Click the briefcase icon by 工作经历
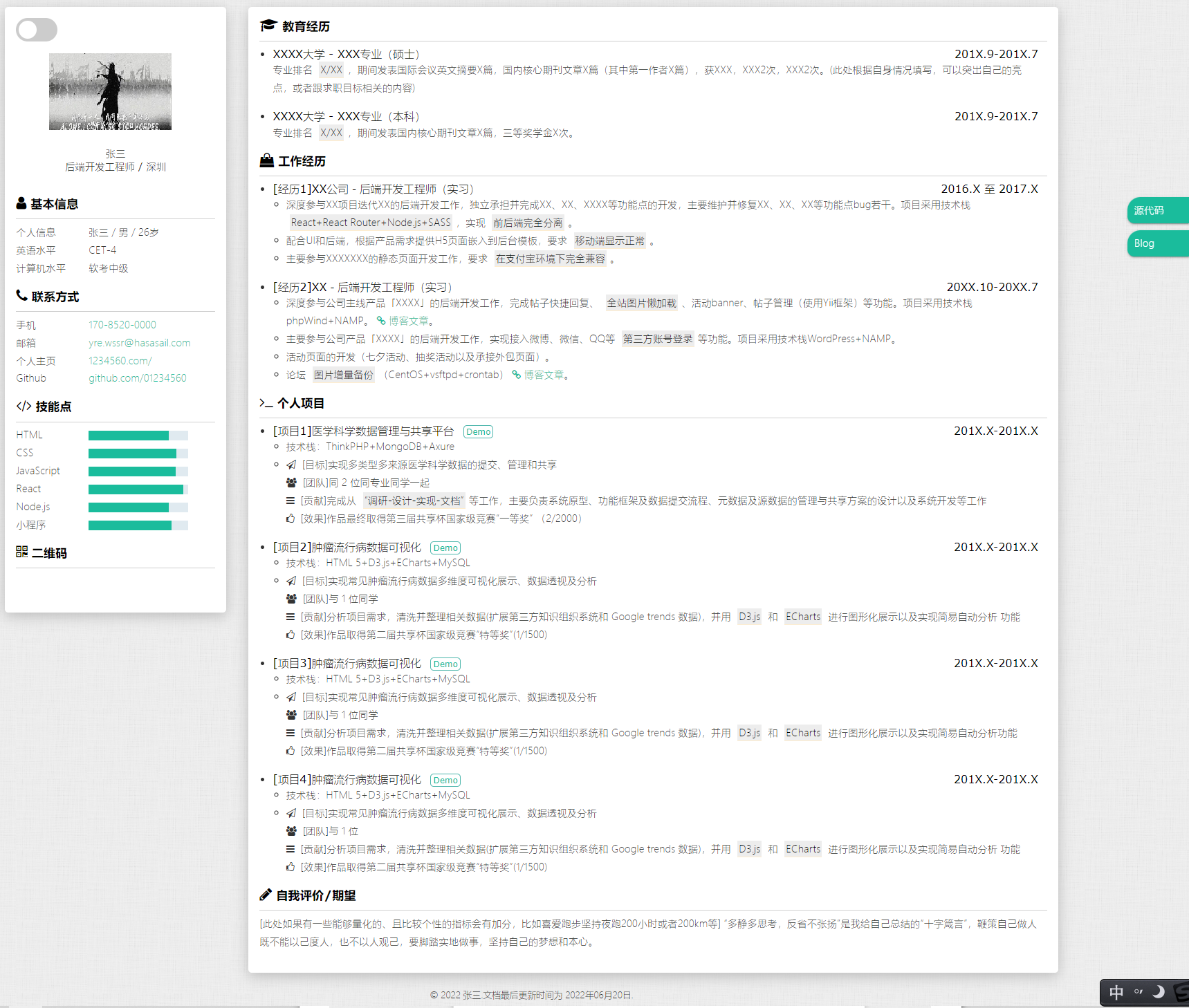The image size is (1189, 1008). click(x=266, y=160)
